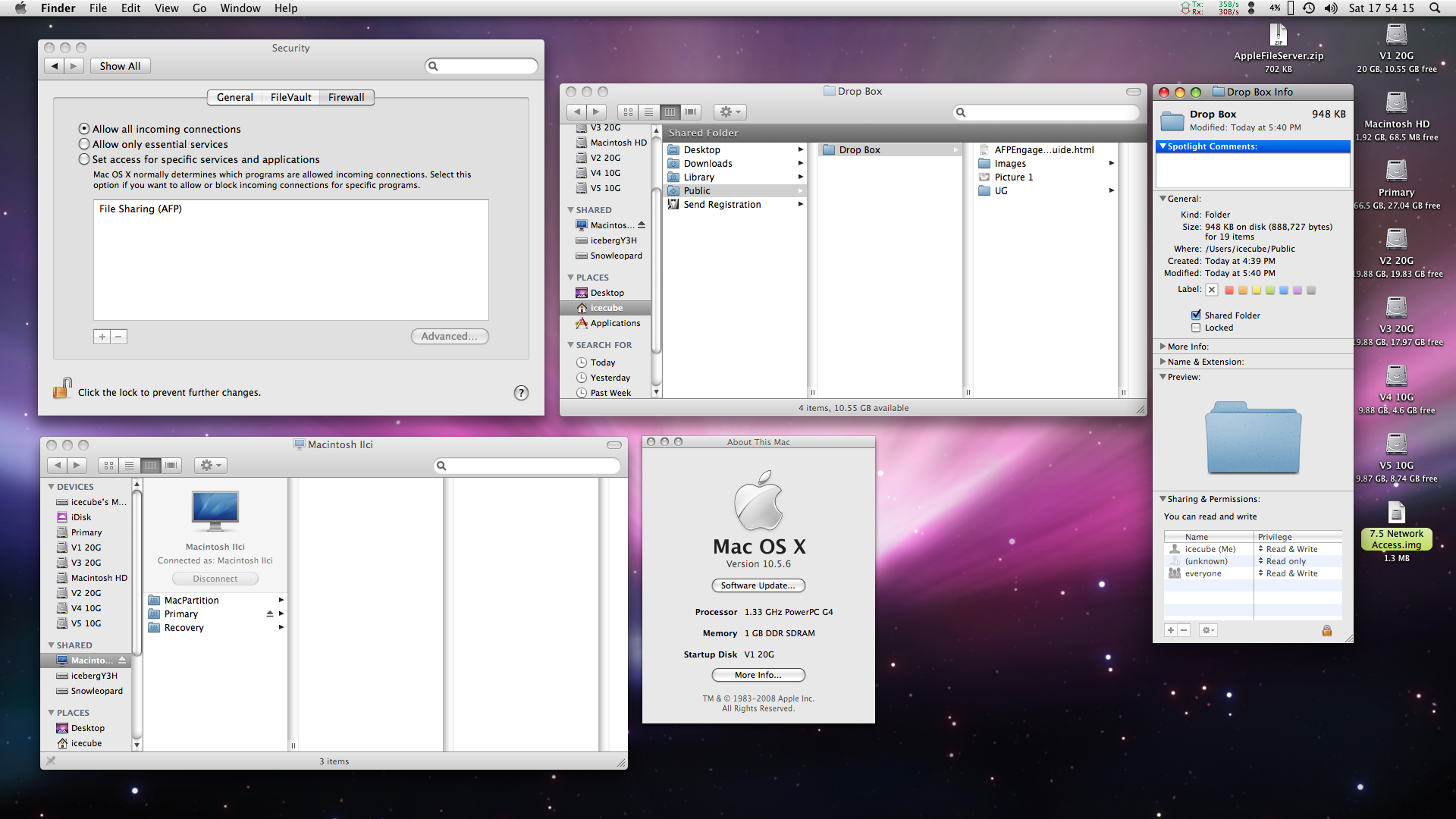Switch Drop Box window to list view
This screenshot has width=1456, height=819.
point(648,112)
